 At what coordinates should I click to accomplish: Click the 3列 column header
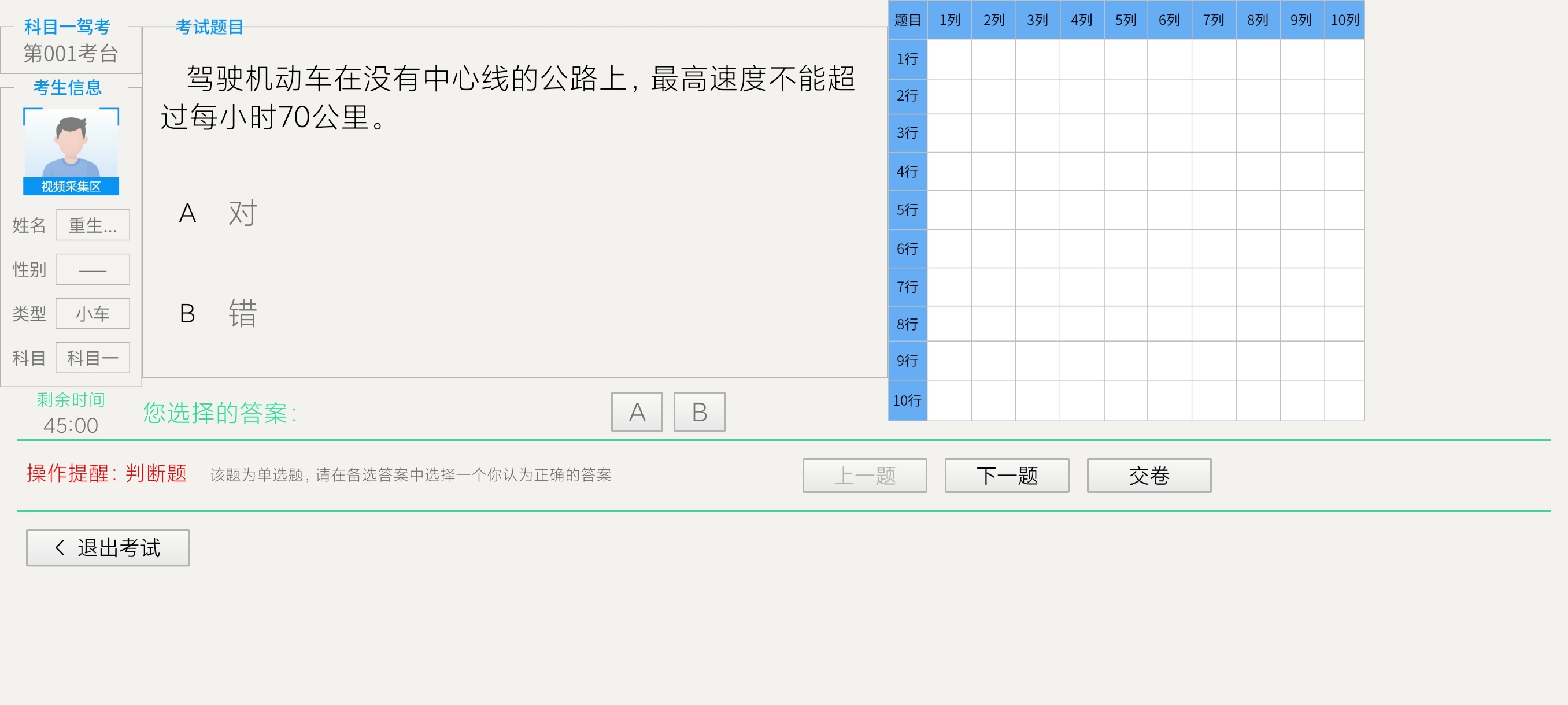point(1038,20)
